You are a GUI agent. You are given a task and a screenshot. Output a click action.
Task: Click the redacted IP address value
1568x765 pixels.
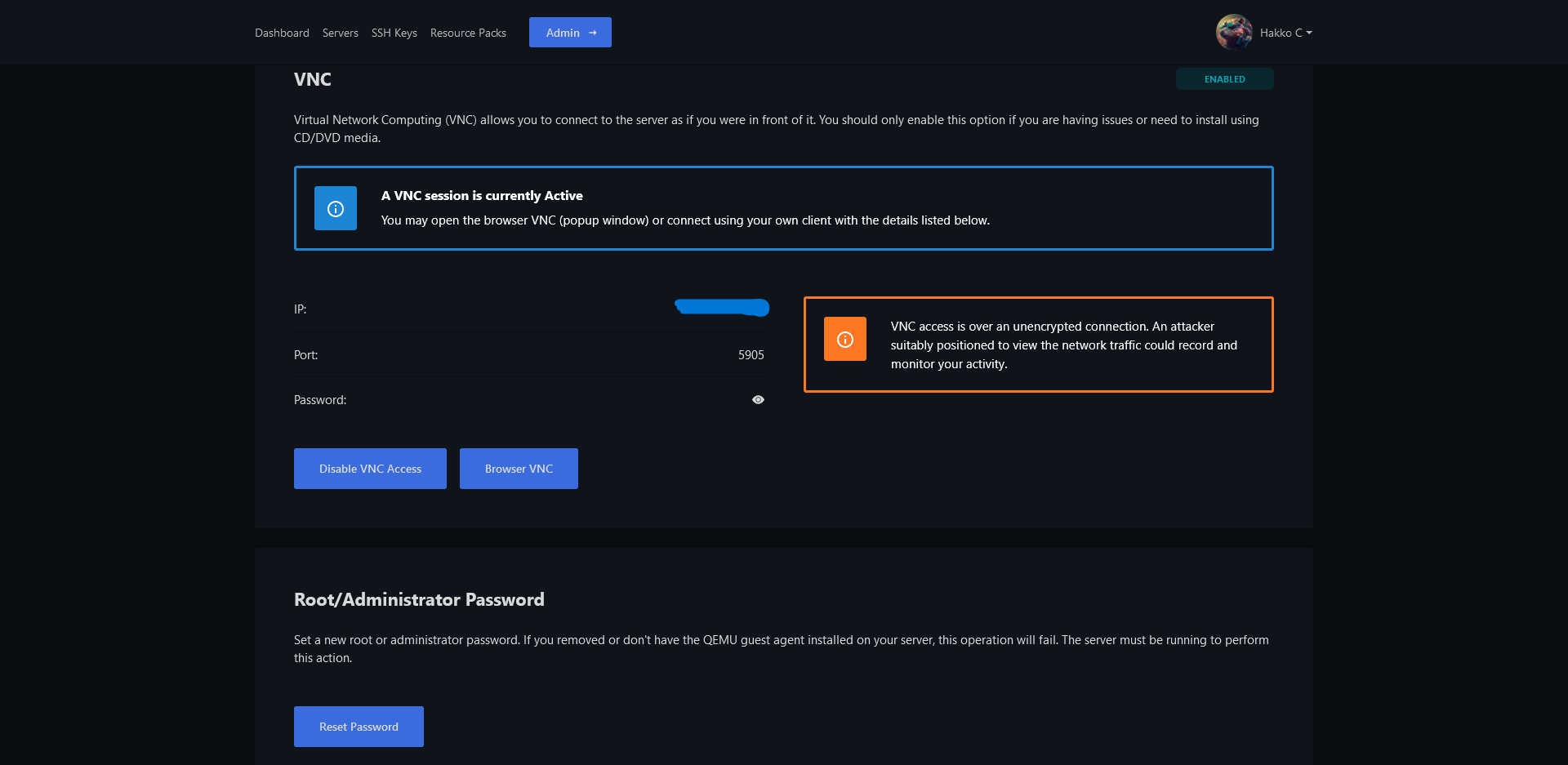(722, 307)
